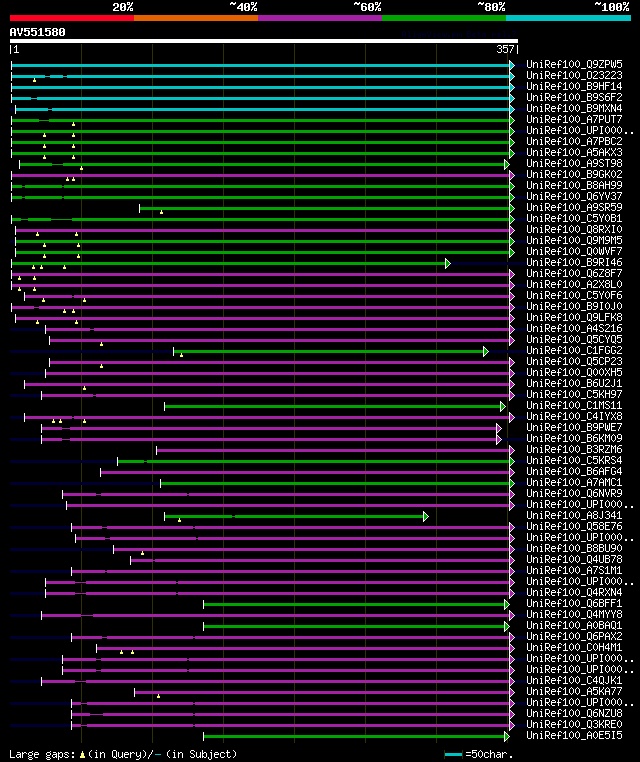The width and height of the screenshot is (640, 762).
Task: Select the UniRef100_A7PBC2 label
Action: point(574,141)
